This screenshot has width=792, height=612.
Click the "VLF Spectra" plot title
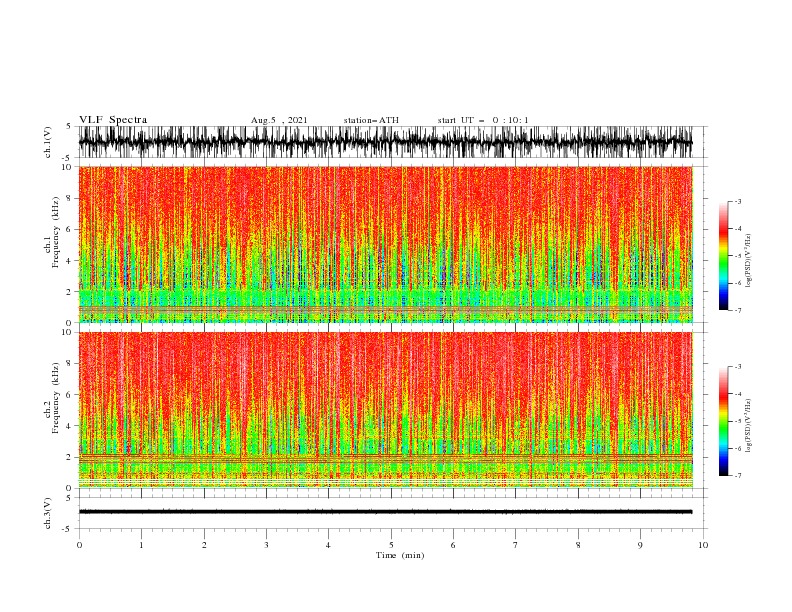coord(113,120)
